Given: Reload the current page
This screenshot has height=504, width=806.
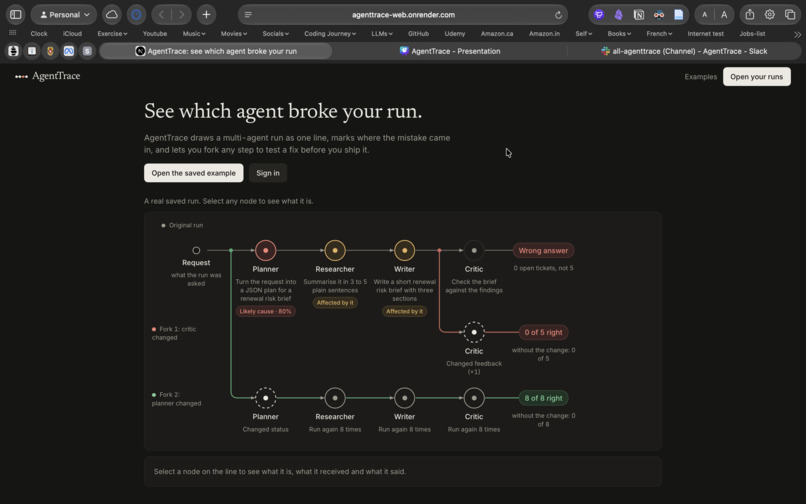Looking at the screenshot, I should pos(558,15).
